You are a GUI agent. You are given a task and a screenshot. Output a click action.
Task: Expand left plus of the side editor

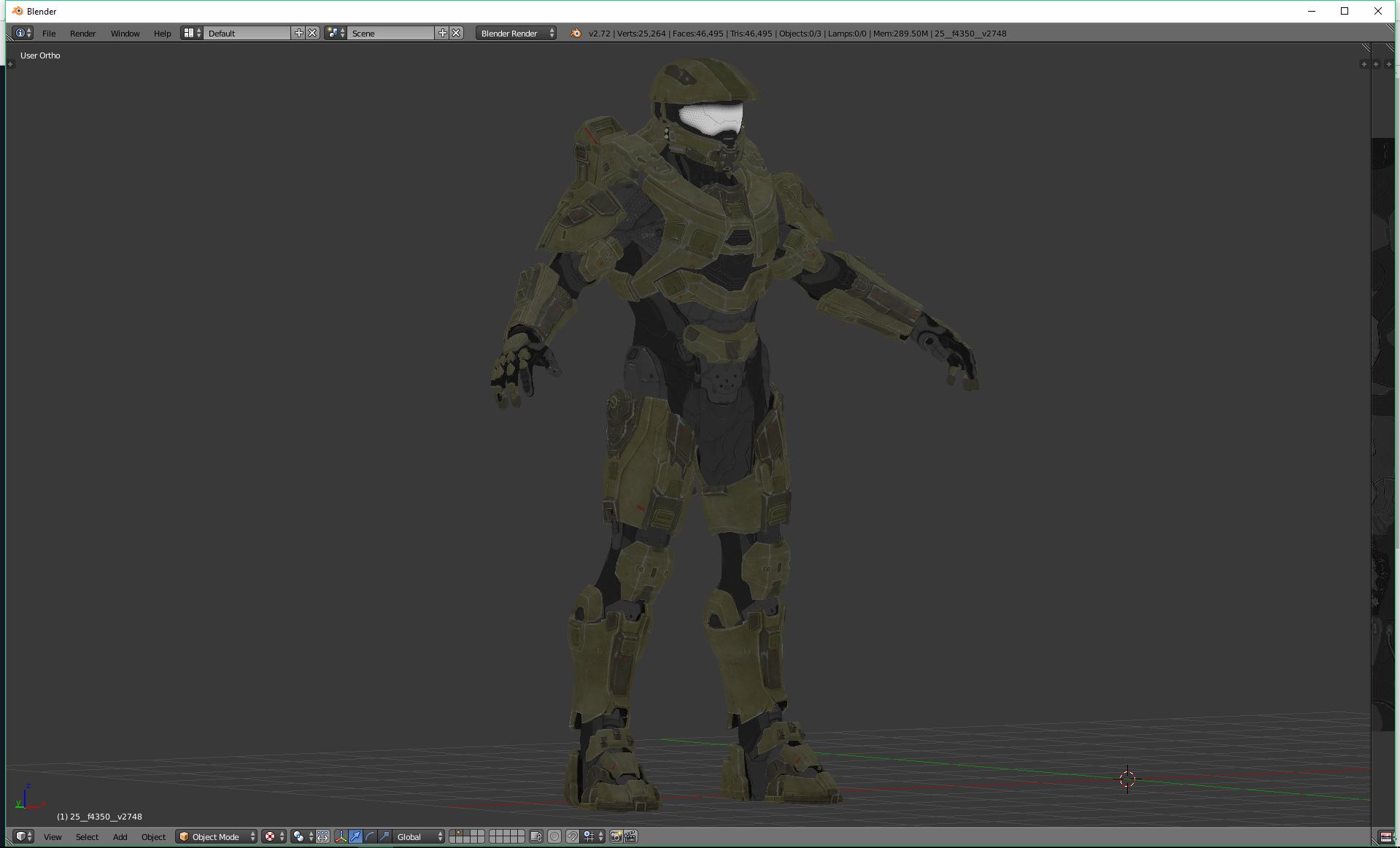click(x=1376, y=64)
